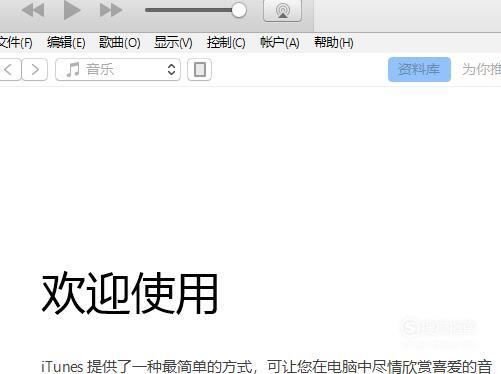The height and width of the screenshot is (374, 501).
Task: Click the iTunes 提供了一种最简单的方式 paragraph
Action: [x=267, y=366]
